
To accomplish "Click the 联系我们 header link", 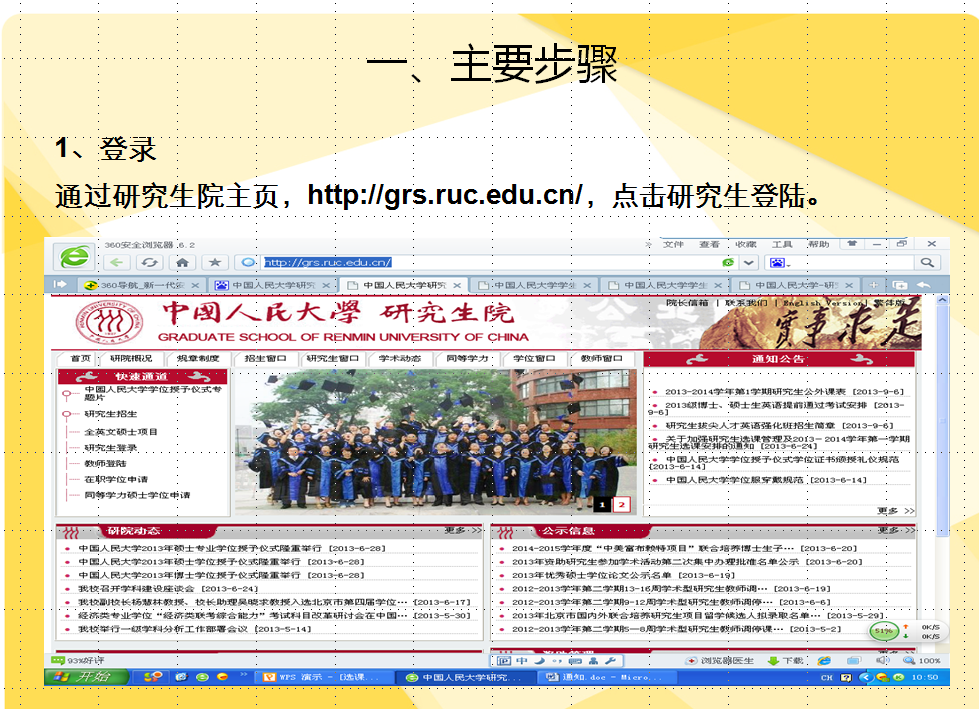I will coord(746,303).
